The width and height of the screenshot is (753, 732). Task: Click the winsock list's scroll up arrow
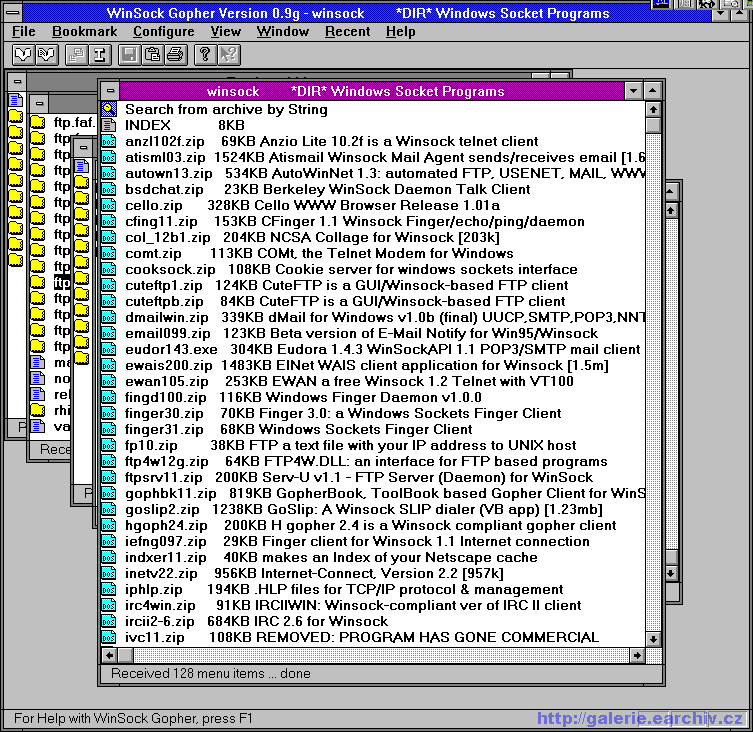[x=653, y=110]
